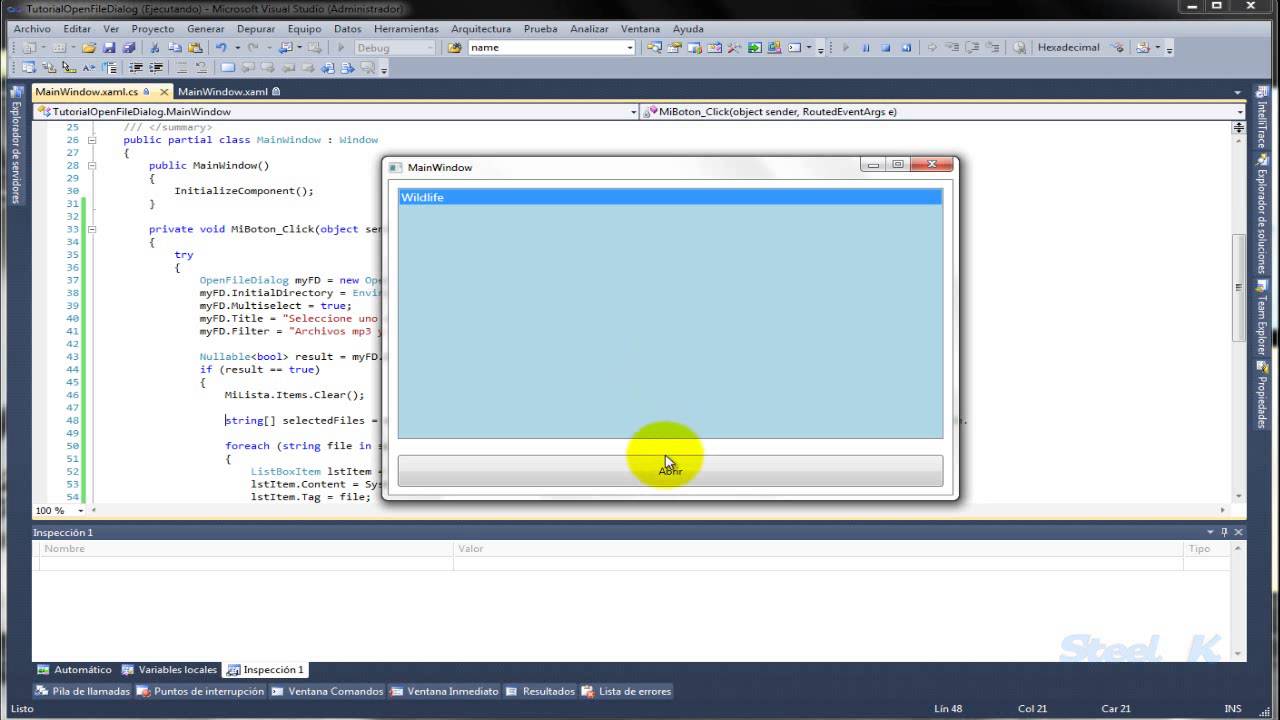Screen dimensions: 1280x720
Task: Decrease line indent toolbar icon
Action: pyautogui.click(x=136, y=67)
